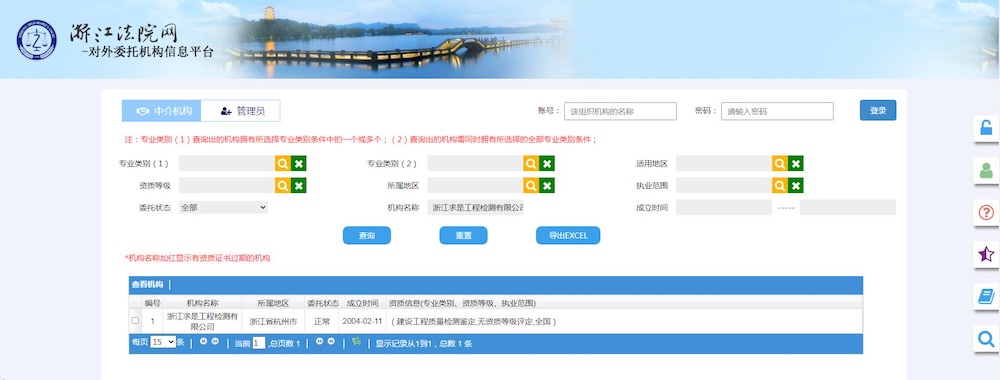Click the 显示记录从1到1 record count text
The image size is (1000, 380).
tap(423, 343)
